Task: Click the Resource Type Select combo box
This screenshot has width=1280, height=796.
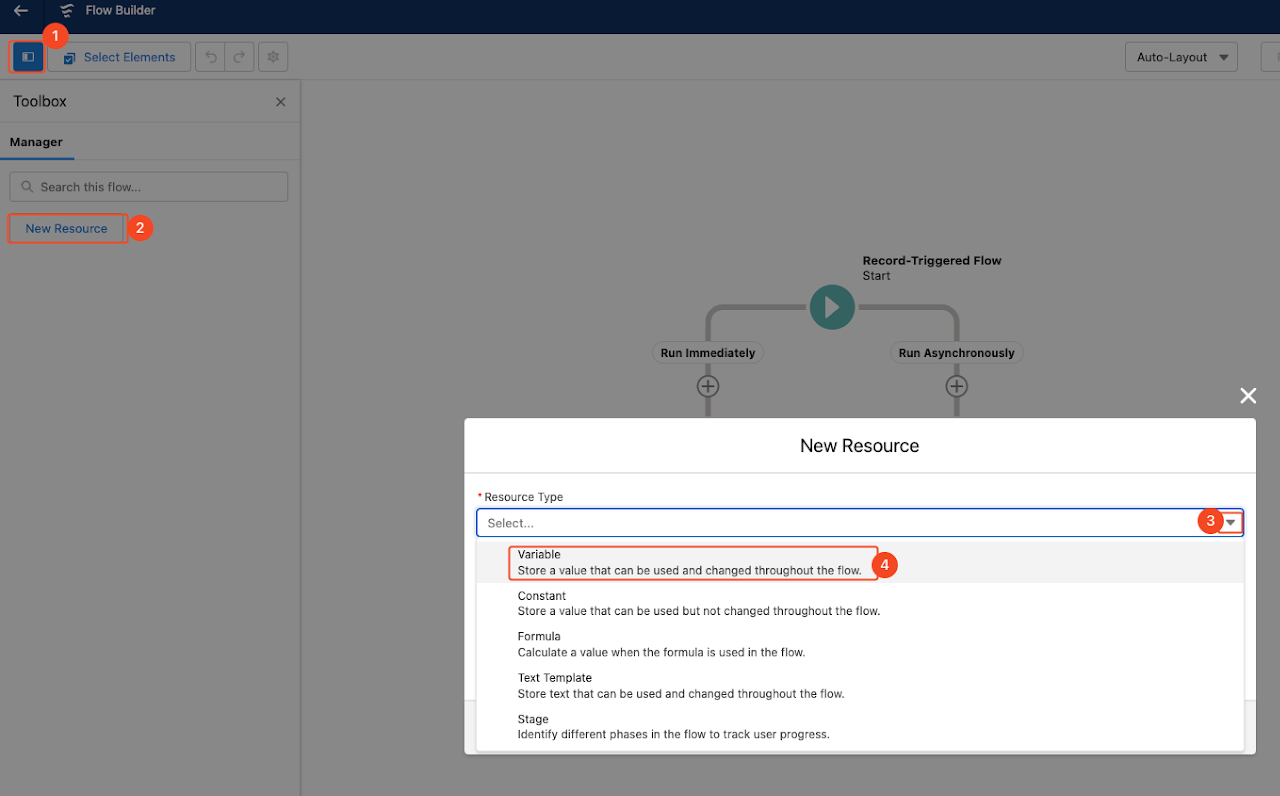Action: pos(840,523)
